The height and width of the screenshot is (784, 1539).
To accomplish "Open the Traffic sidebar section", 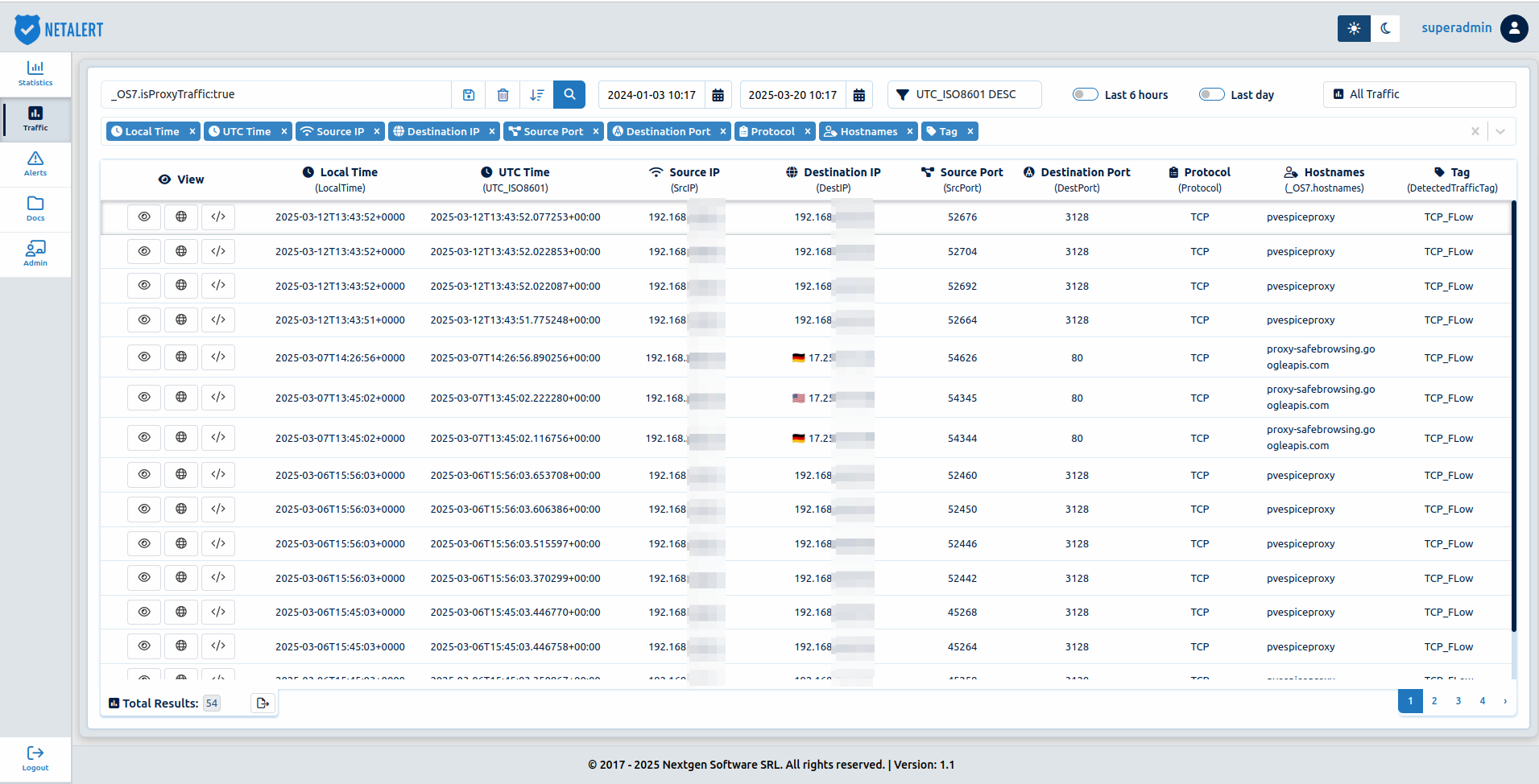I will 35,118.
